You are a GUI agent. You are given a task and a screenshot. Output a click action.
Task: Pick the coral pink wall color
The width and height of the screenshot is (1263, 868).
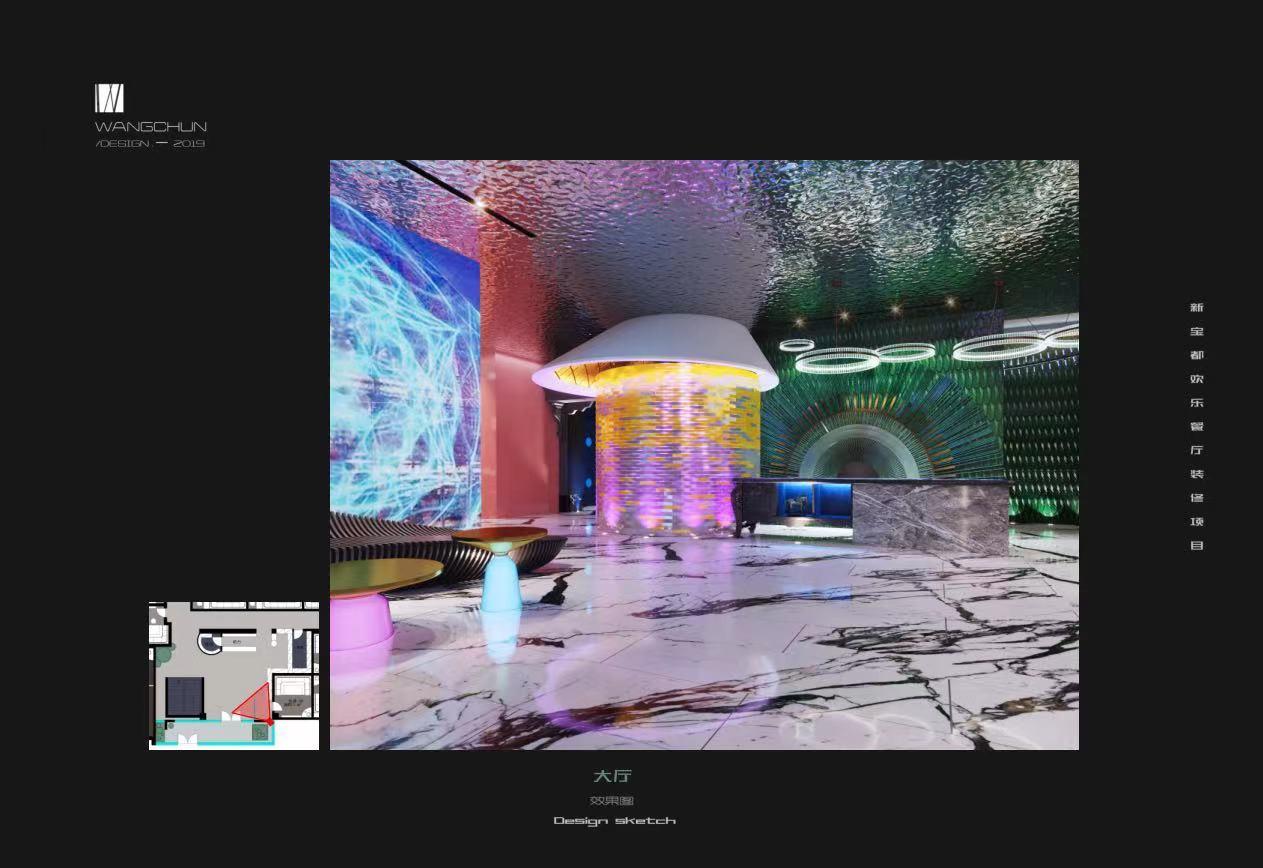(515, 400)
